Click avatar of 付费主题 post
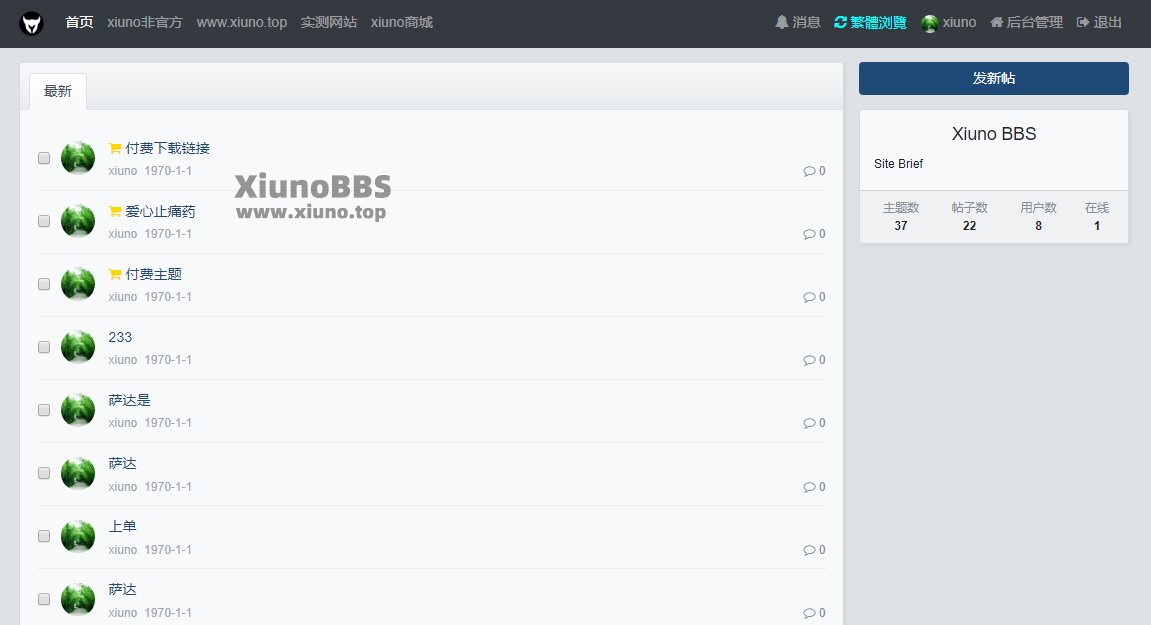 78,284
